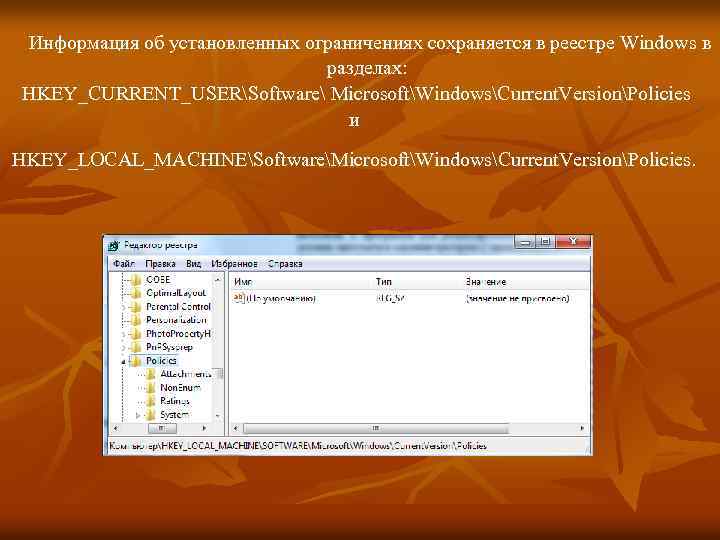The width and height of the screenshot is (720, 540).
Task: Expand the PnPSysprep key
Action: (123, 348)
